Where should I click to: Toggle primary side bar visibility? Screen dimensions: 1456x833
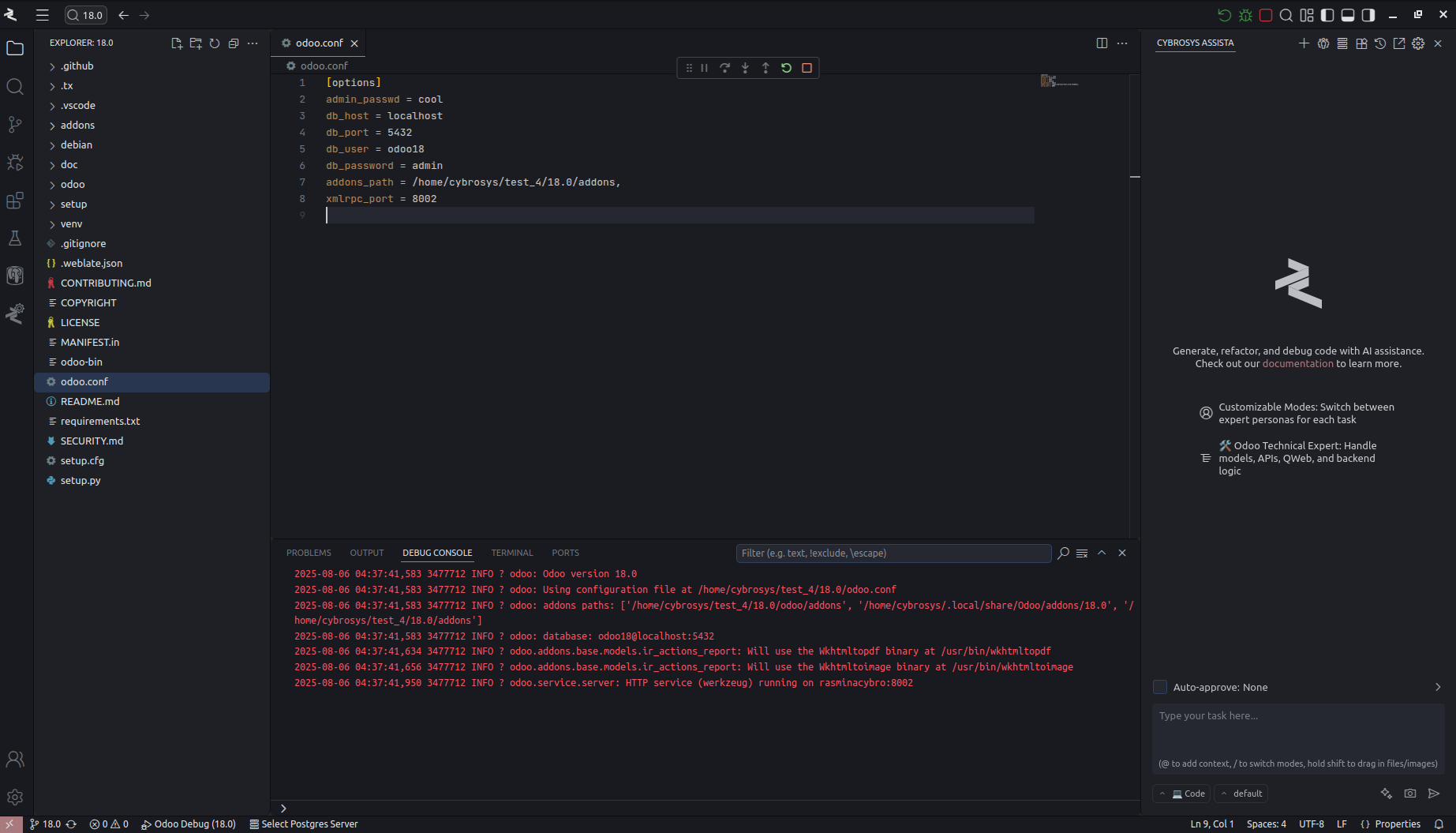click(x=1327, y=15)
